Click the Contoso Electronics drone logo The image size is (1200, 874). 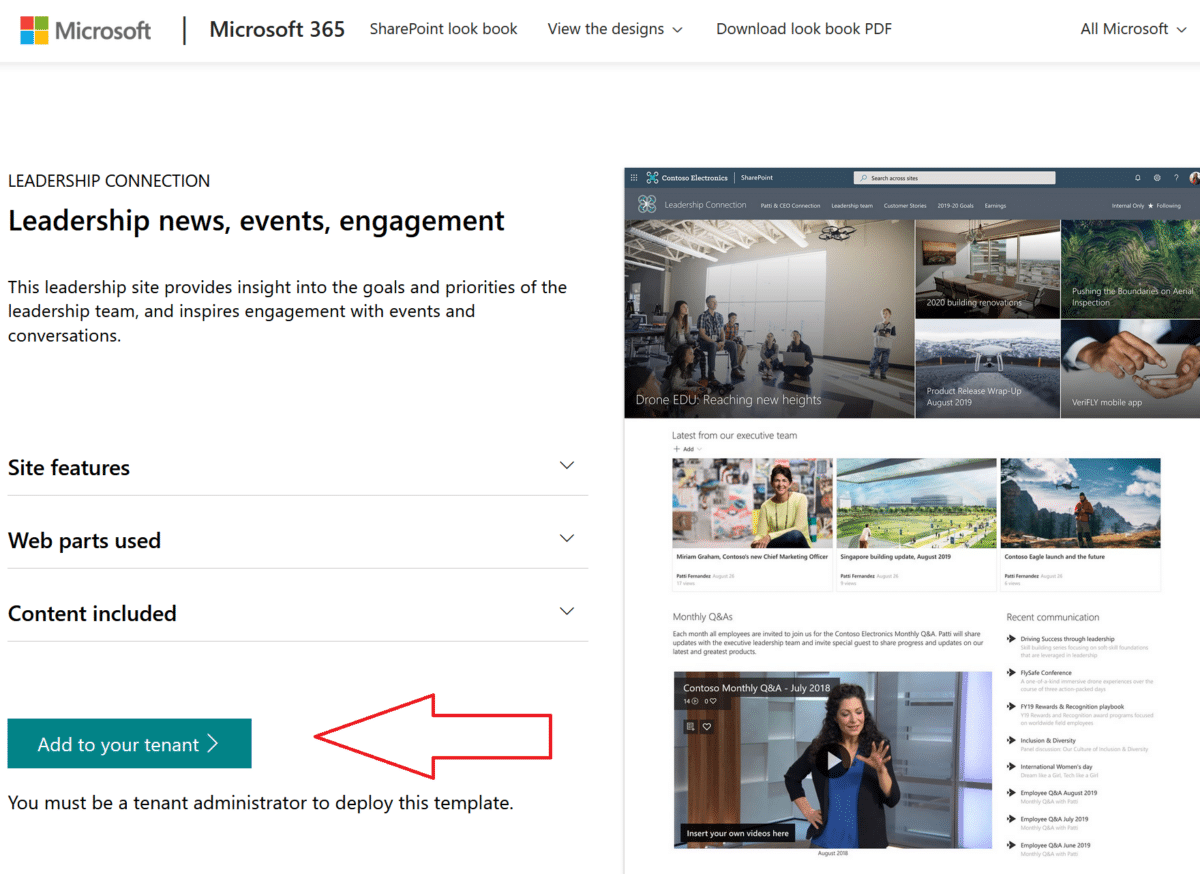point(653,178)
